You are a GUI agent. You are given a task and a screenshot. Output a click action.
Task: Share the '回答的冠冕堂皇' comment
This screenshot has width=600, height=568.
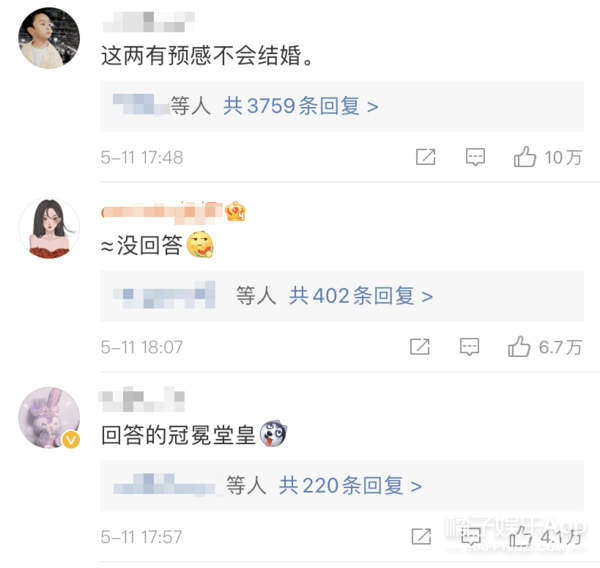(421, 536)
